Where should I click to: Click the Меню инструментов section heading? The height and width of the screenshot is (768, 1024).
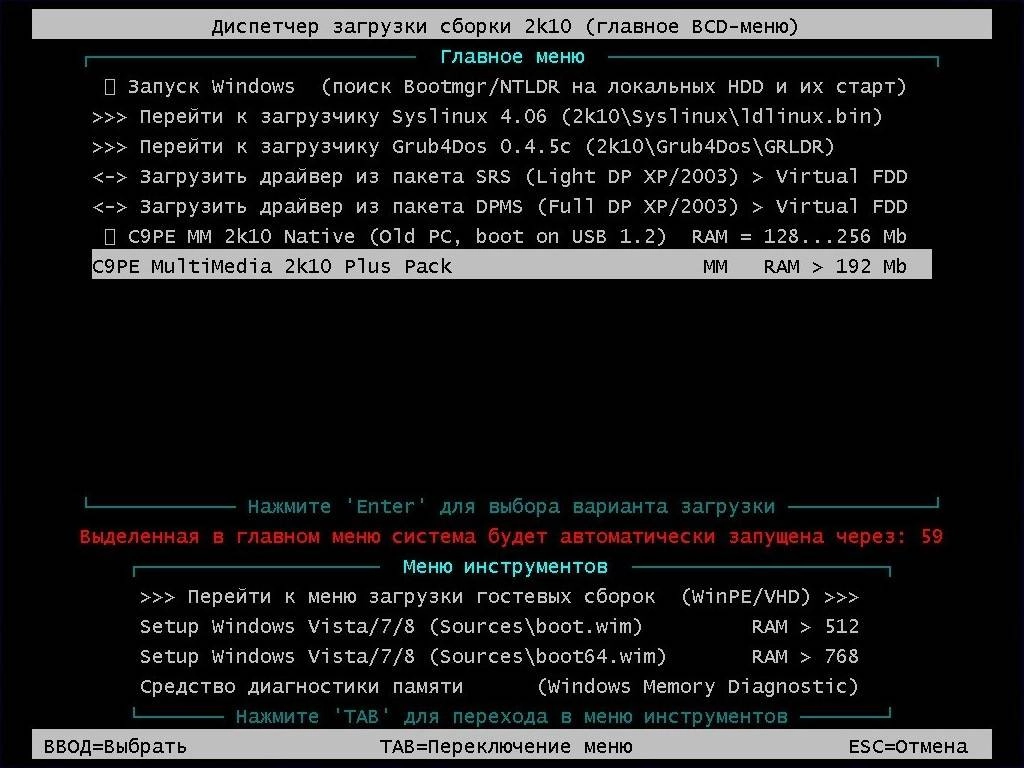point(505,567)
